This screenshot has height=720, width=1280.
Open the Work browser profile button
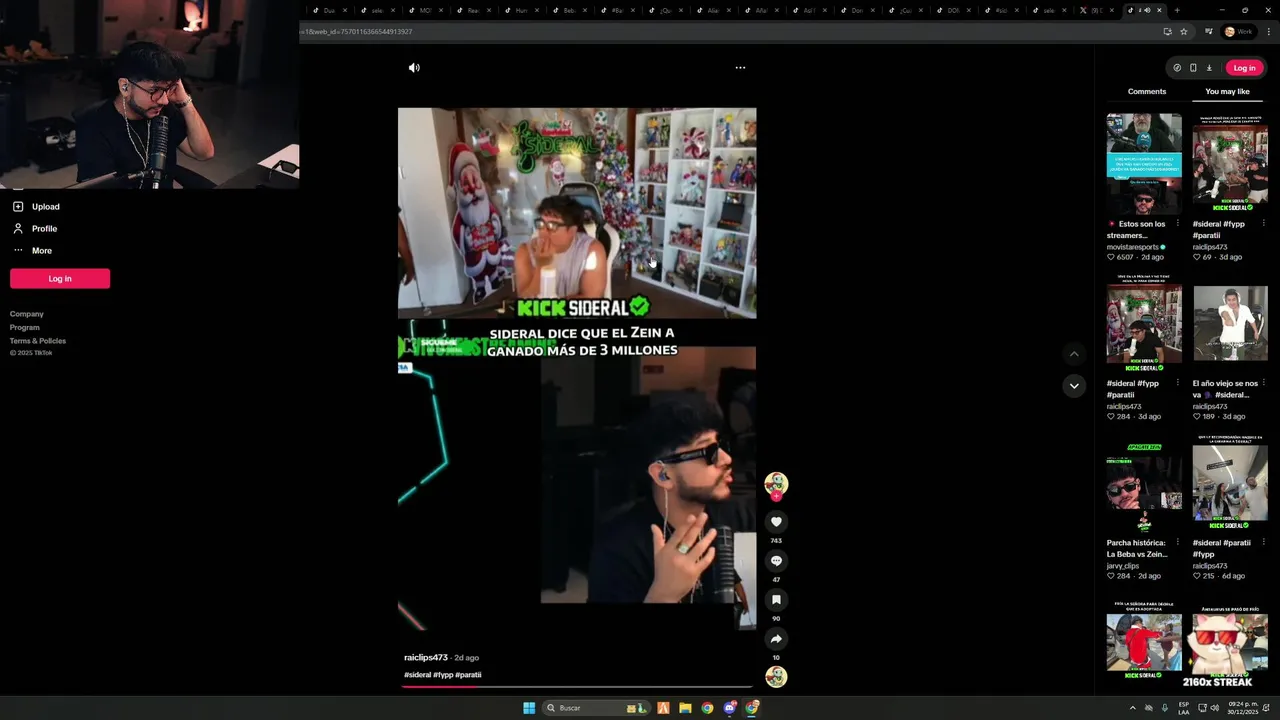(1238, 32)
